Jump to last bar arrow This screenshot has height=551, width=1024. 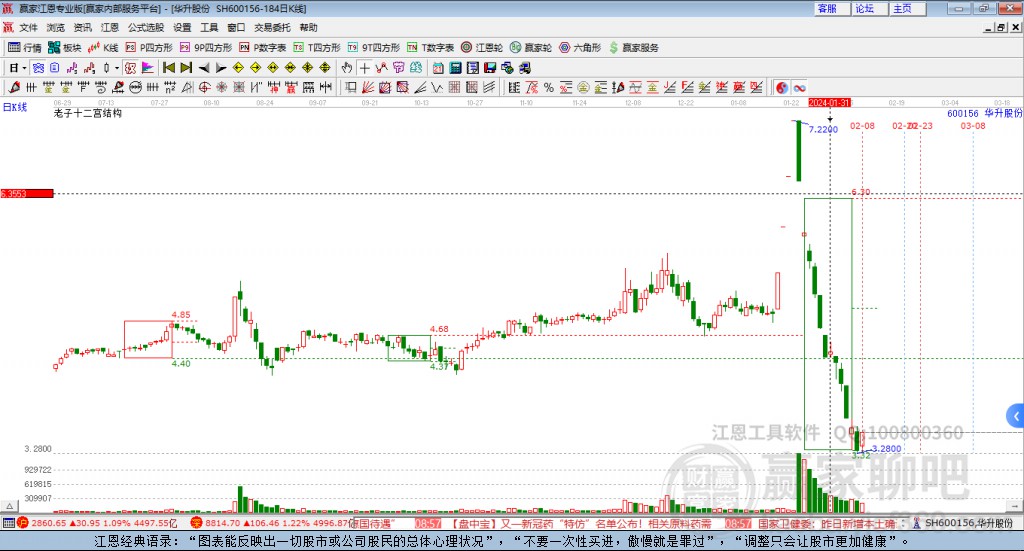[186, 68]
